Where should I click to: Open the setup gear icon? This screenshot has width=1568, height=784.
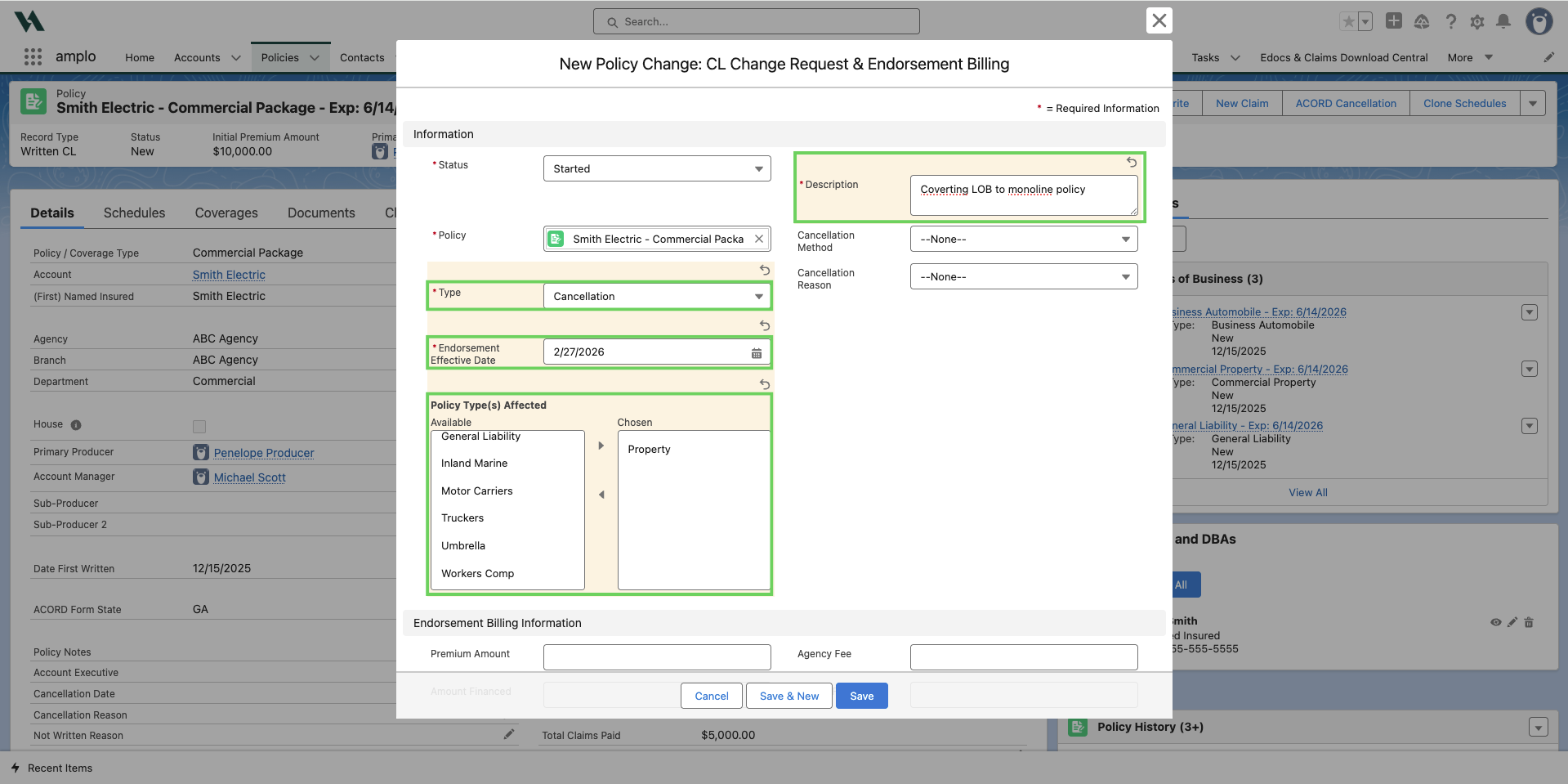point(1477,22)
